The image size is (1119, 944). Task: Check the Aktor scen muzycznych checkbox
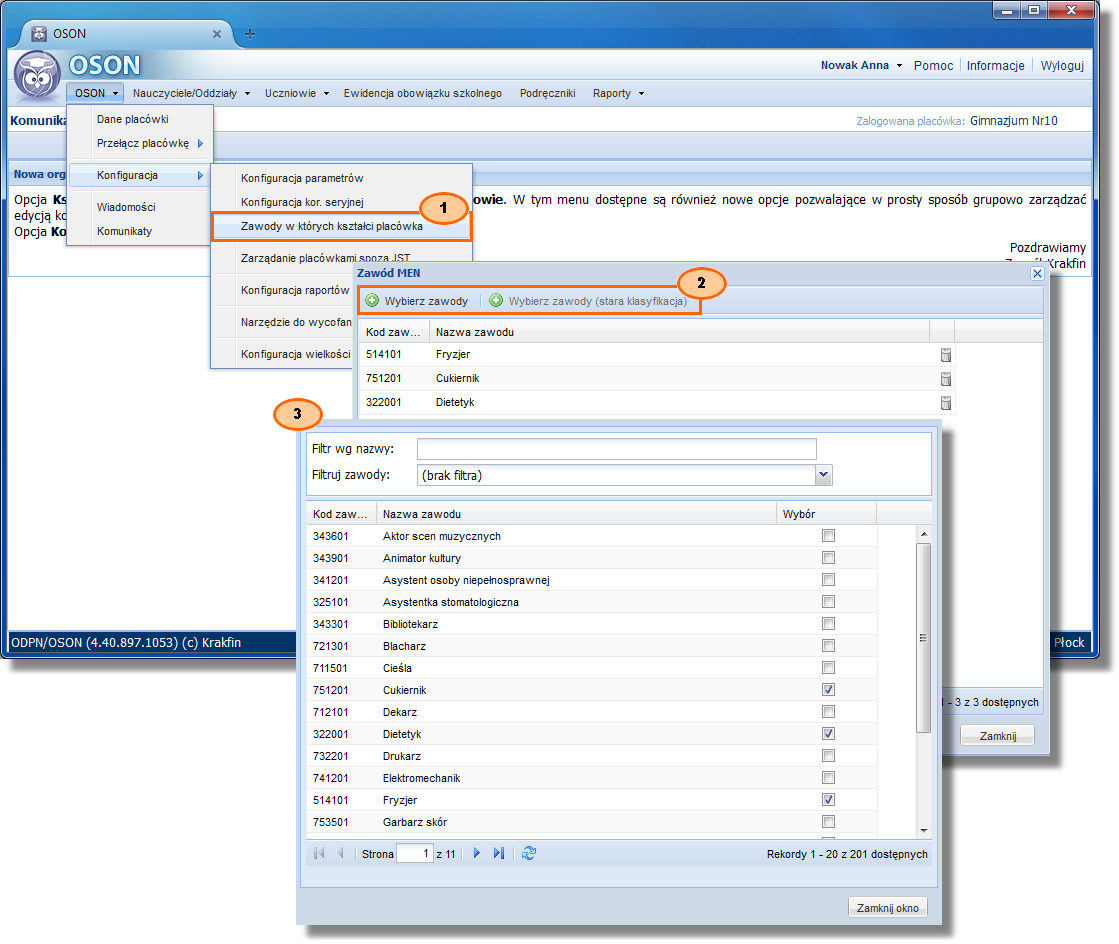click(x=828, y=536)
